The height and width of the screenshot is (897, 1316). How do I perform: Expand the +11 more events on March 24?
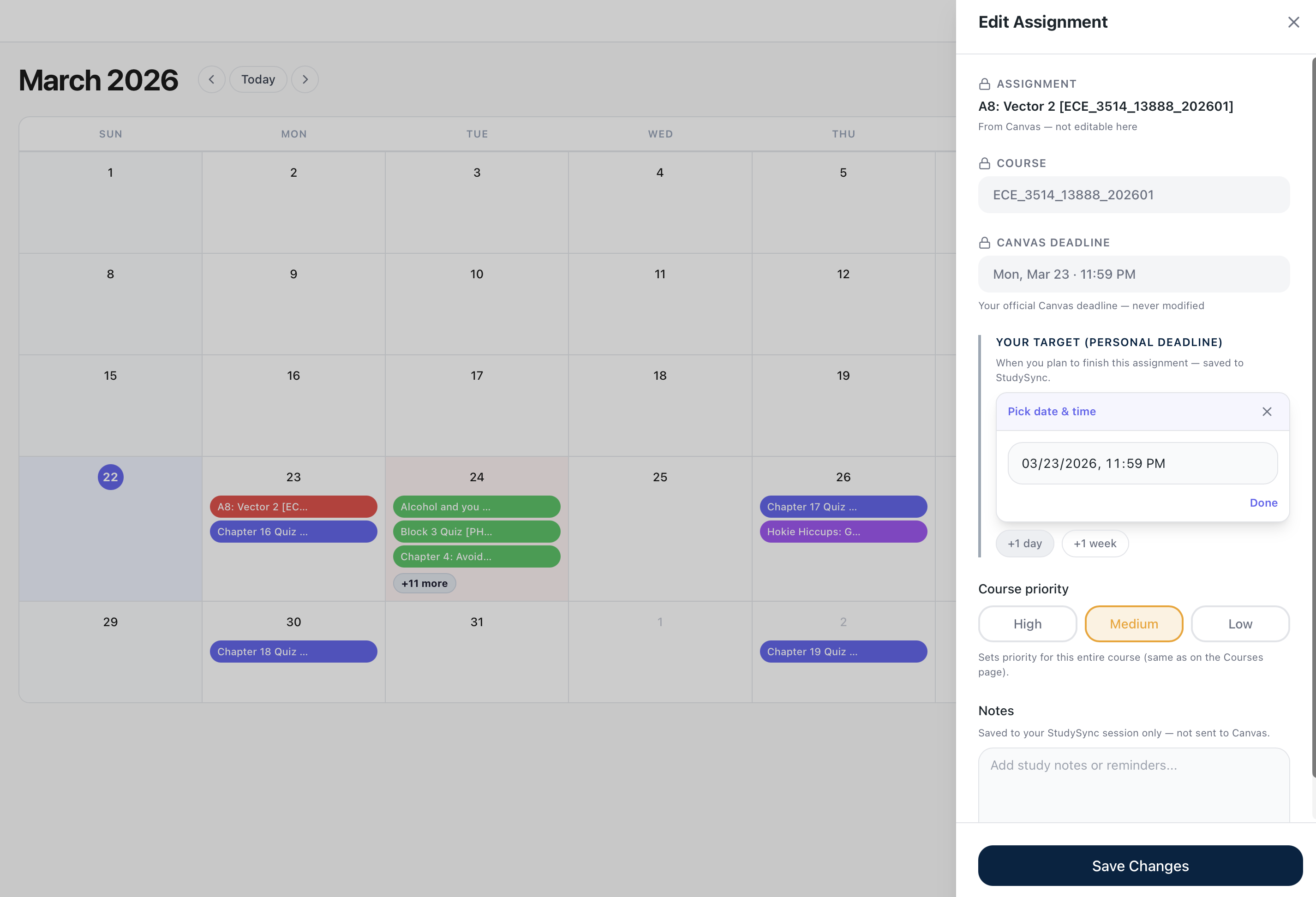click(x=424, y=583)
